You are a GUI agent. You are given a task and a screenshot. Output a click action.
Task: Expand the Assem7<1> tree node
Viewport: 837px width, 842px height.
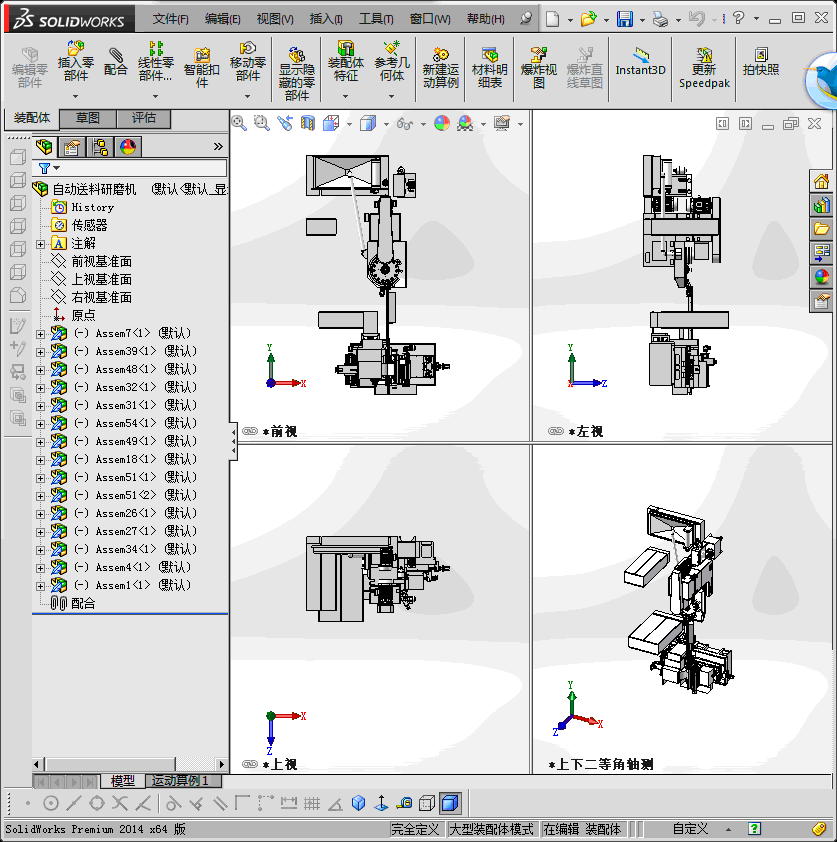point(40,334)
